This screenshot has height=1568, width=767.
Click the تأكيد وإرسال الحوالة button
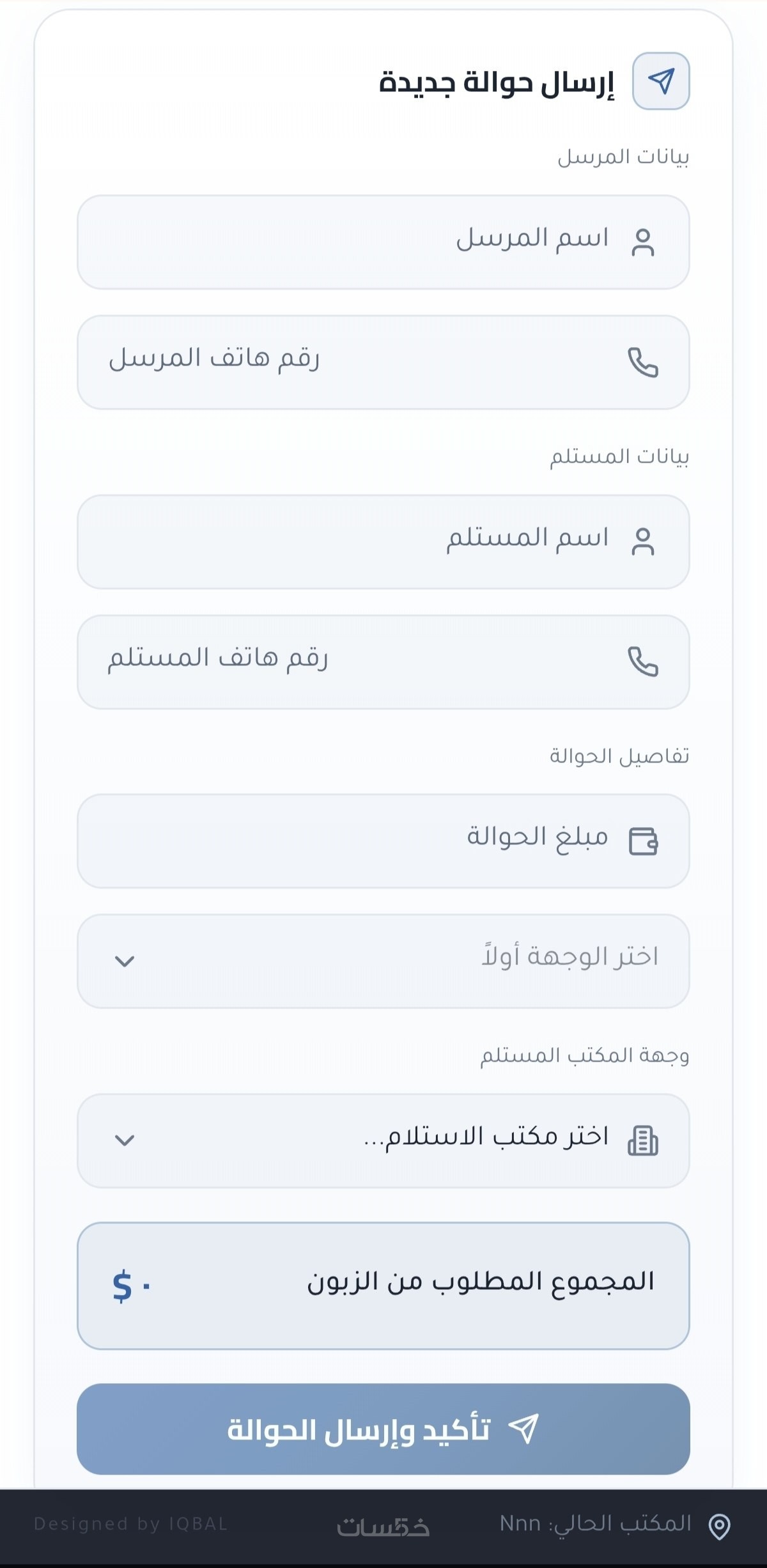click(x=383, y=1429)
